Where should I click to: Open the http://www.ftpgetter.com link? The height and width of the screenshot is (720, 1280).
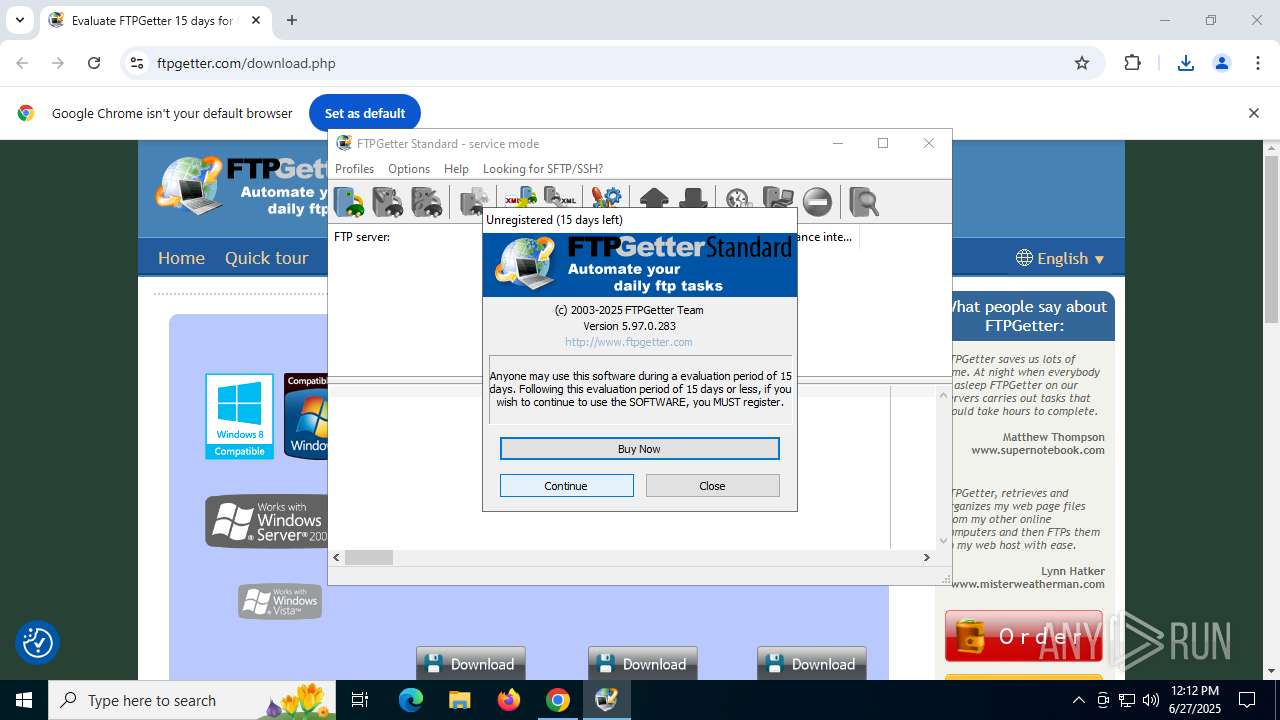click(629, 342)
